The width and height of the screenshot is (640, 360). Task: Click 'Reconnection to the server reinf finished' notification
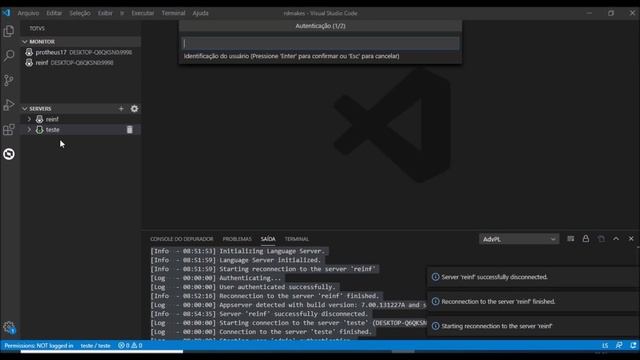(498, 301)
